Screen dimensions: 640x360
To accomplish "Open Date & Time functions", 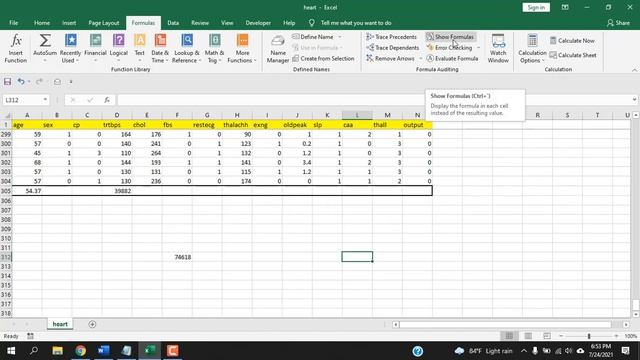I will coord(160,49).
